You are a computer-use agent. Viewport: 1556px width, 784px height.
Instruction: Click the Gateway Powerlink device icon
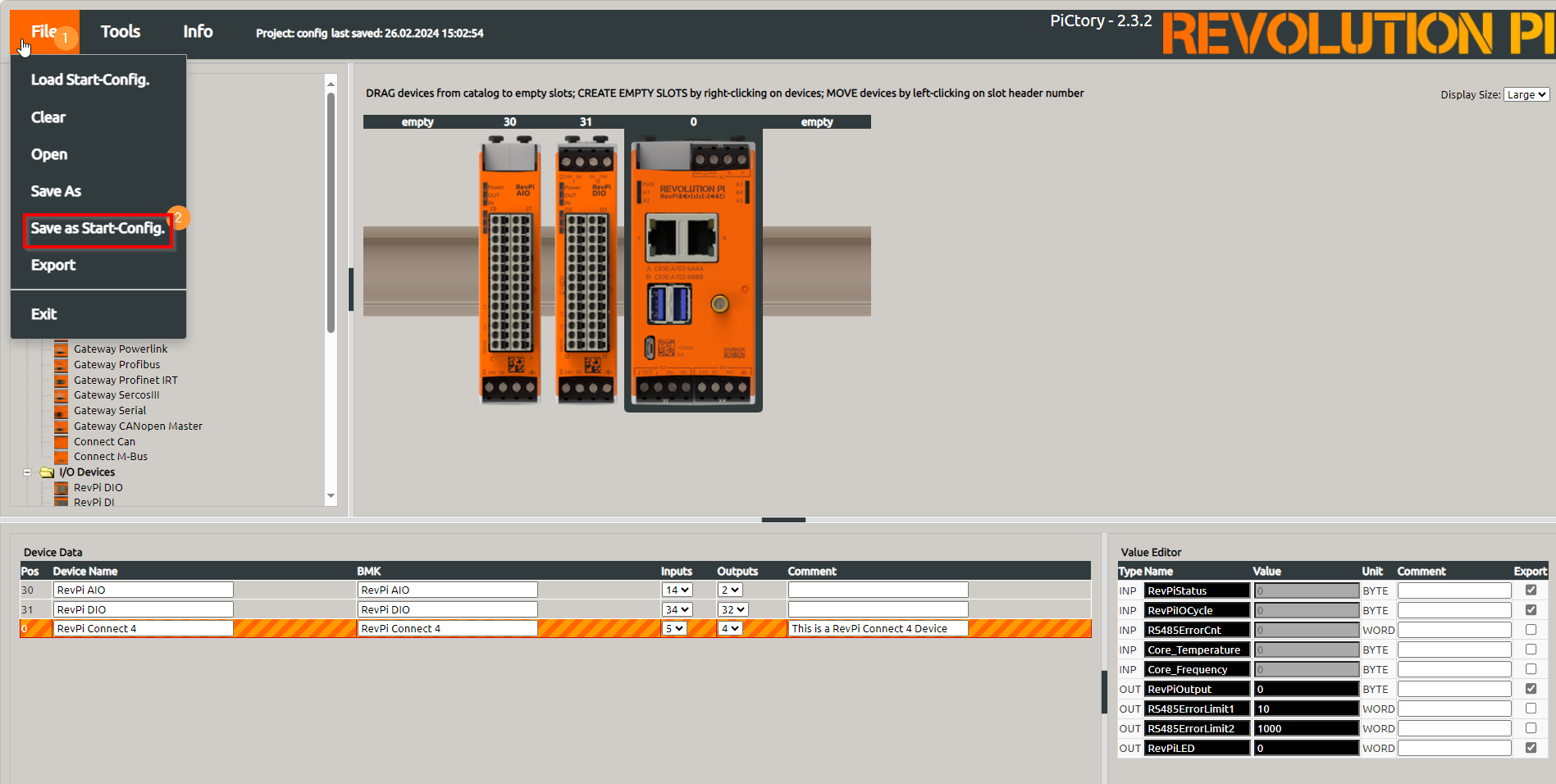pyautogui.click(x=61, y=349)
